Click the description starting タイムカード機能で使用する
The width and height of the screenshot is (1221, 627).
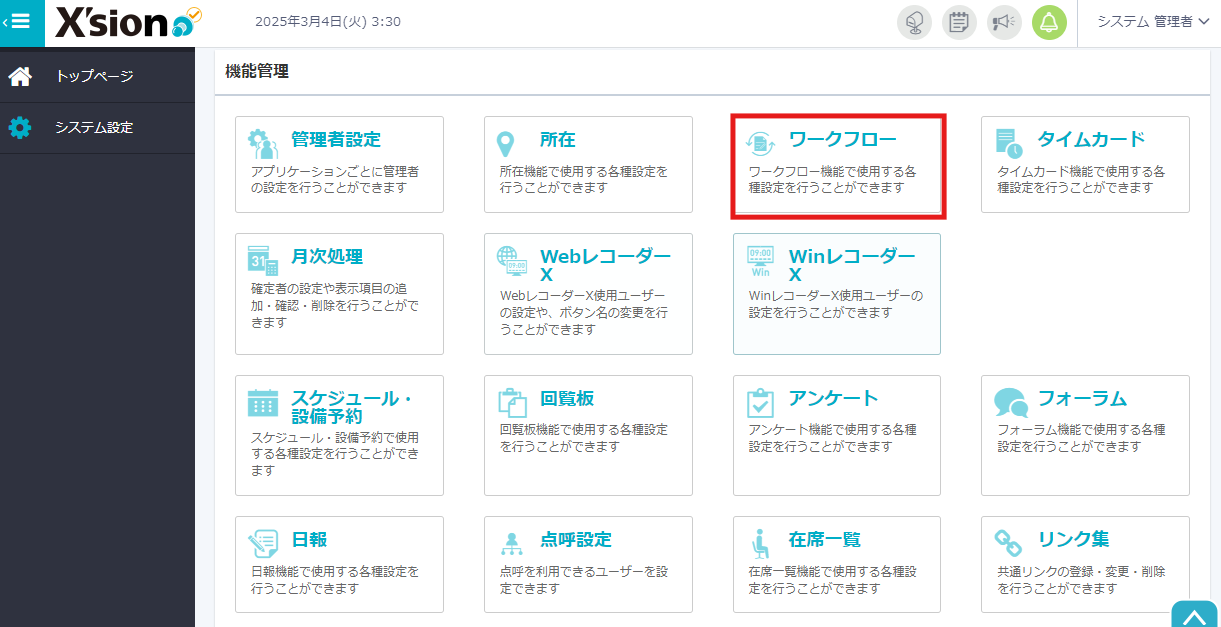pyautogui.click(x=1081, y=179)
